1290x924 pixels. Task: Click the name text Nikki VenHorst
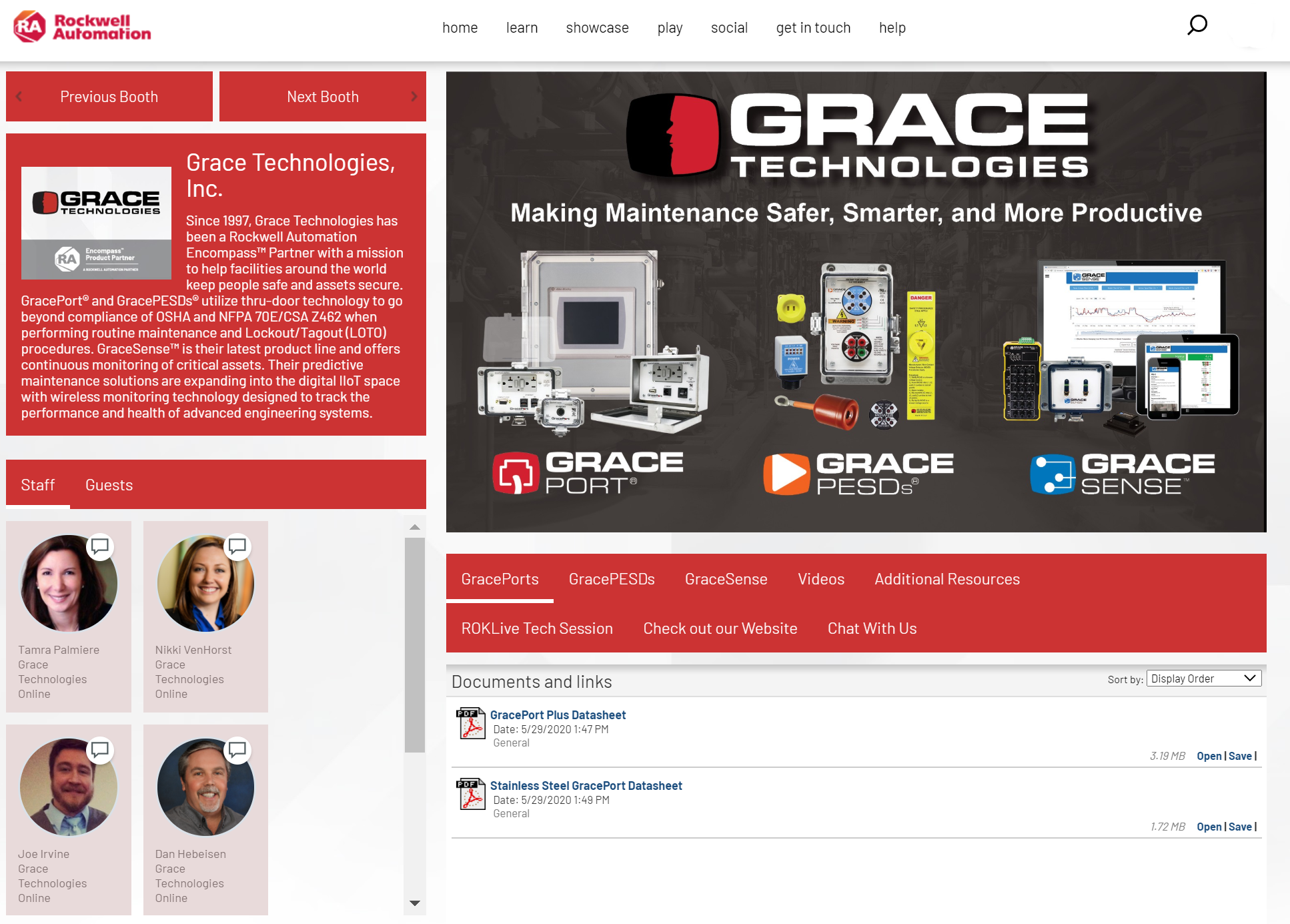click(x=193, y=650)
